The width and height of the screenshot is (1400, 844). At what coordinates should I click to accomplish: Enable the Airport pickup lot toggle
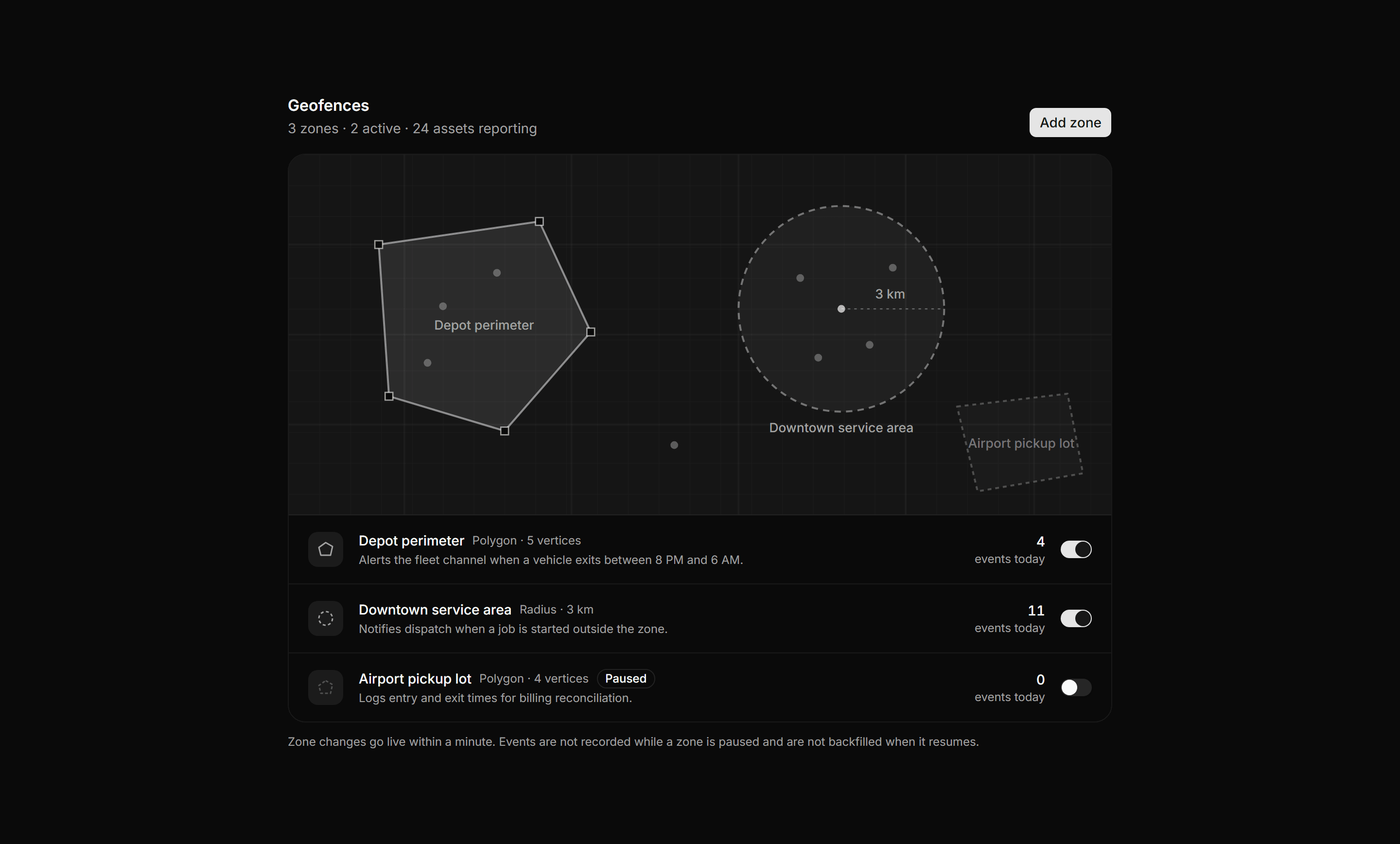point(1076,687)
